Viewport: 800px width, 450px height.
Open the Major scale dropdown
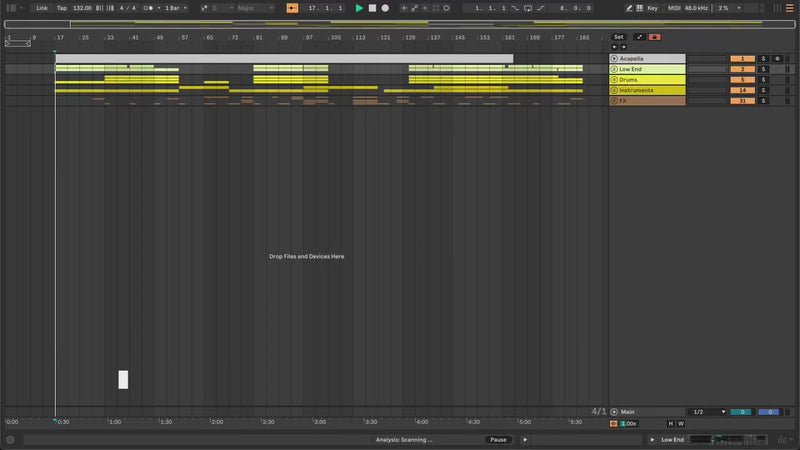coord(255,8)
